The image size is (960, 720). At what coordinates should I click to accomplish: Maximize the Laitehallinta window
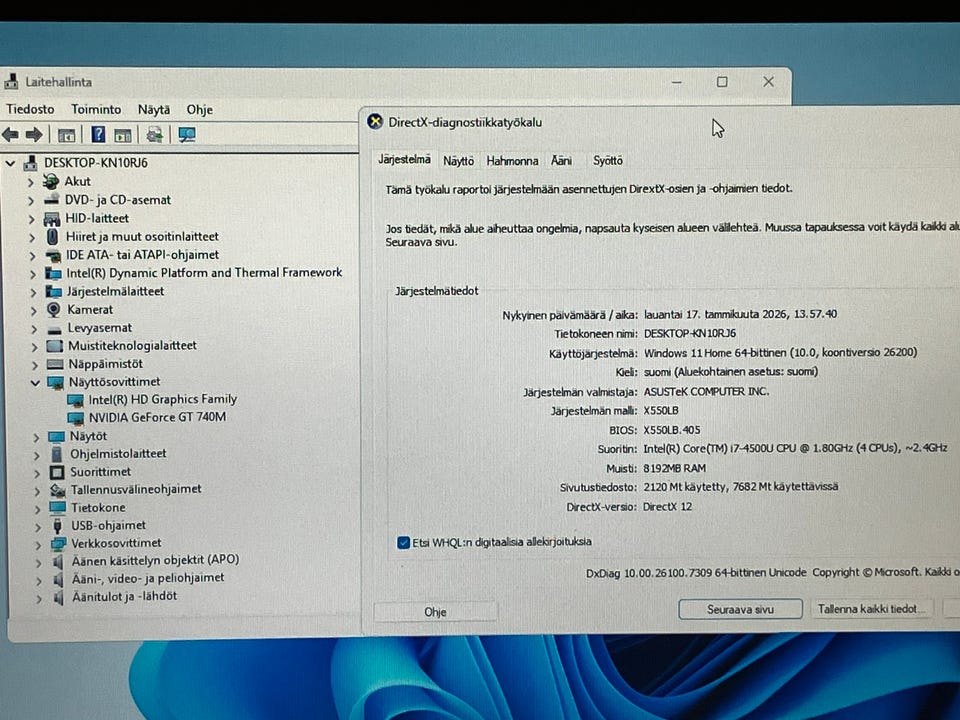(722, 81)
